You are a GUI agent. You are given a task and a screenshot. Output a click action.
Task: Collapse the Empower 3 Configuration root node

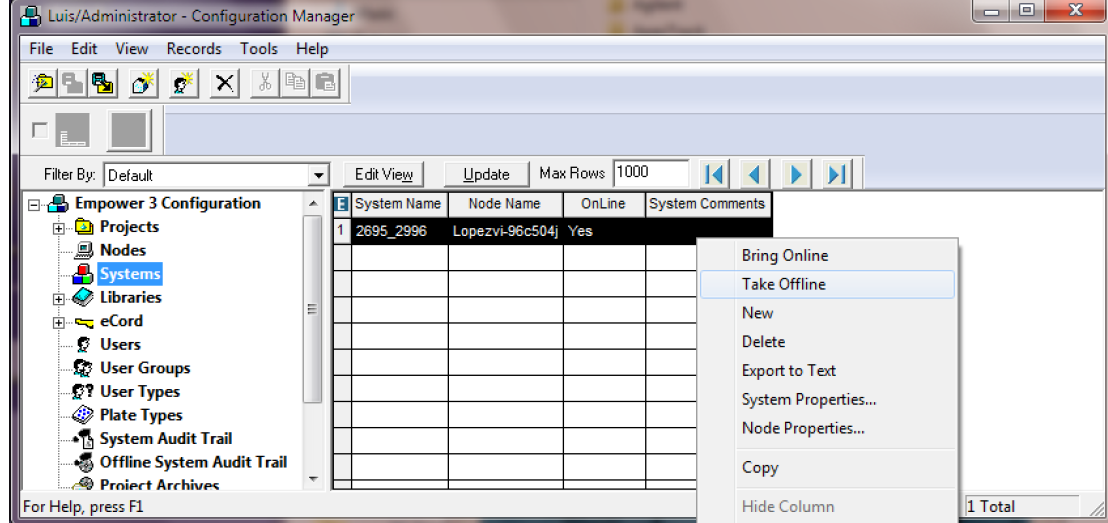(x=34, y=205)
